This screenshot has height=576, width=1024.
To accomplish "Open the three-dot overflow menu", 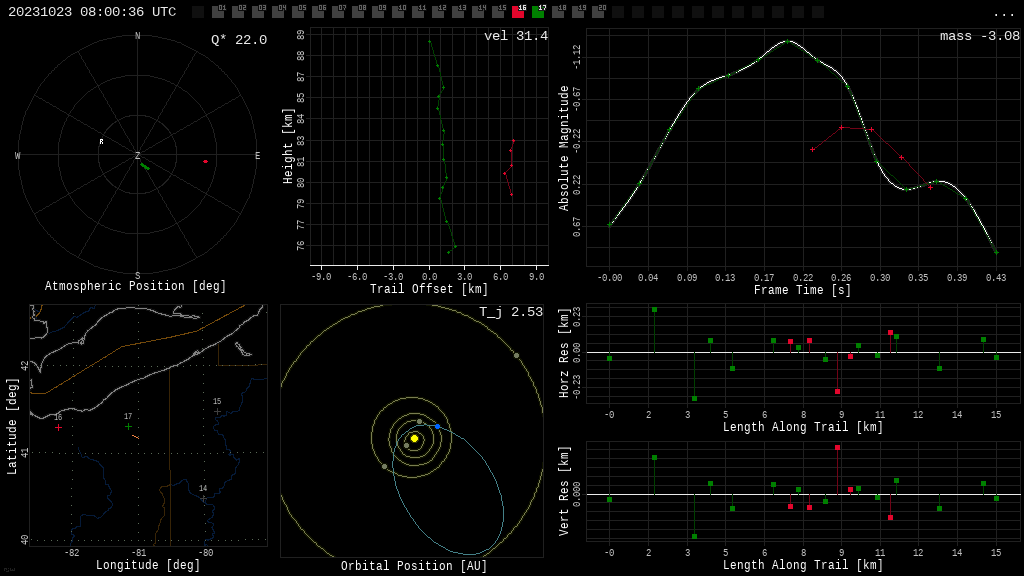I will click(x=1003, y=14).
